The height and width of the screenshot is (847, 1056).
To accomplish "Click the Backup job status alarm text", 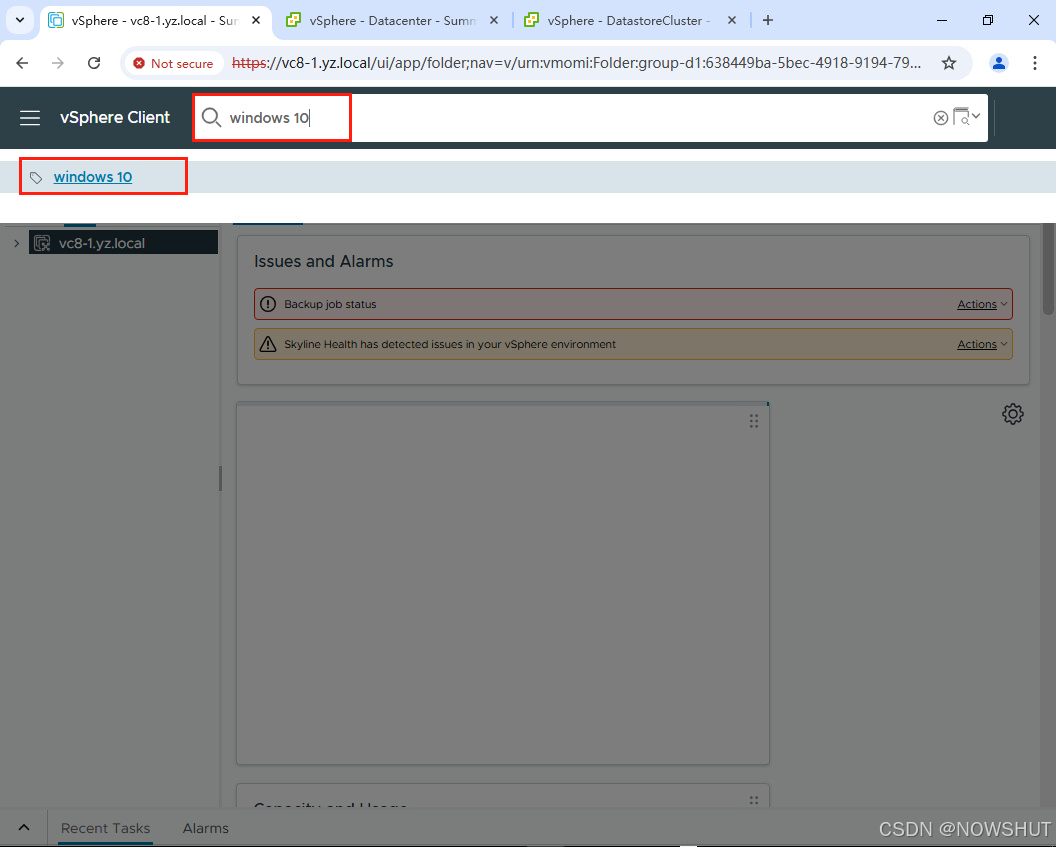I will point(330,304).
